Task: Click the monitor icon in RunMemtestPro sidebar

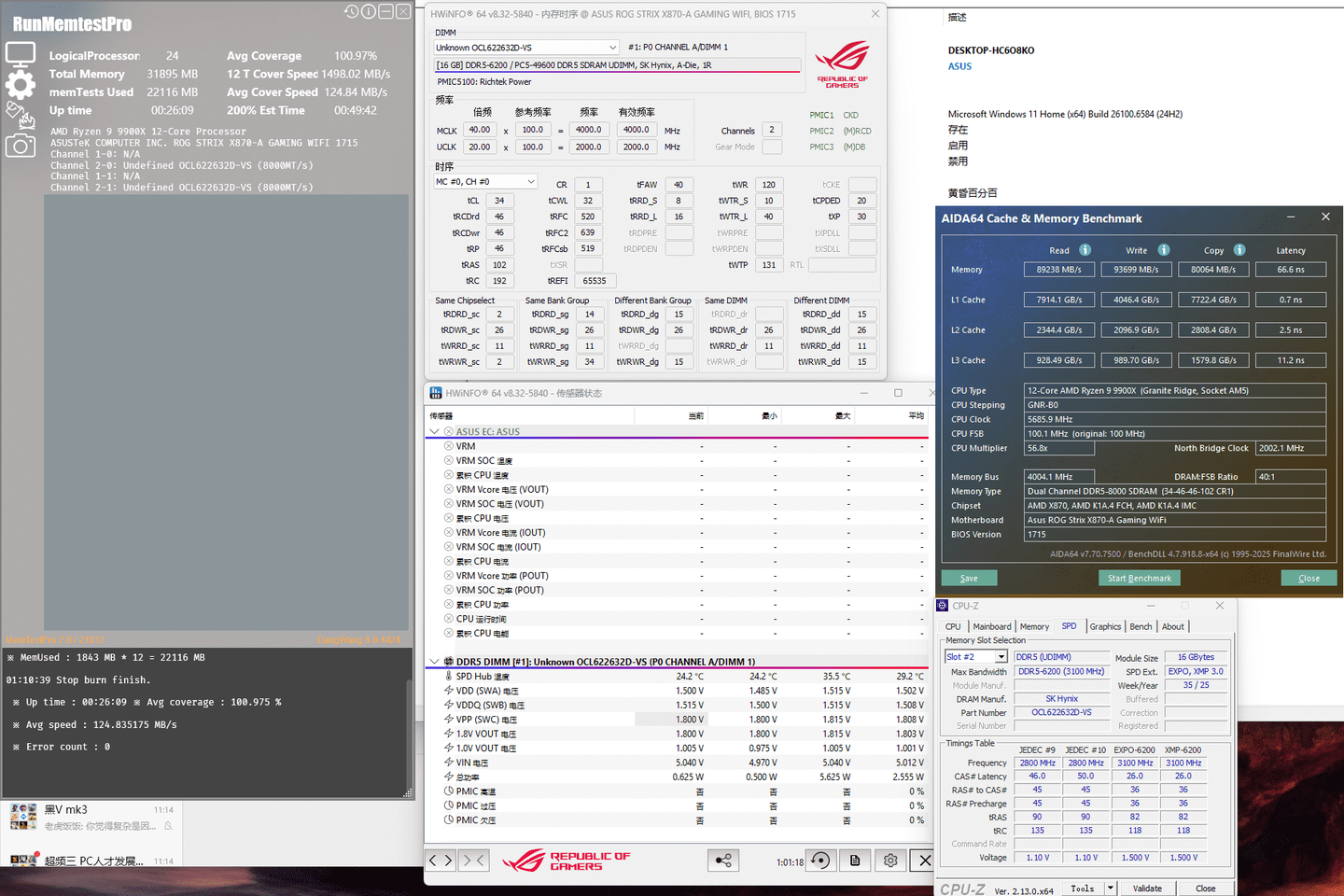Action: pos(21,54)
